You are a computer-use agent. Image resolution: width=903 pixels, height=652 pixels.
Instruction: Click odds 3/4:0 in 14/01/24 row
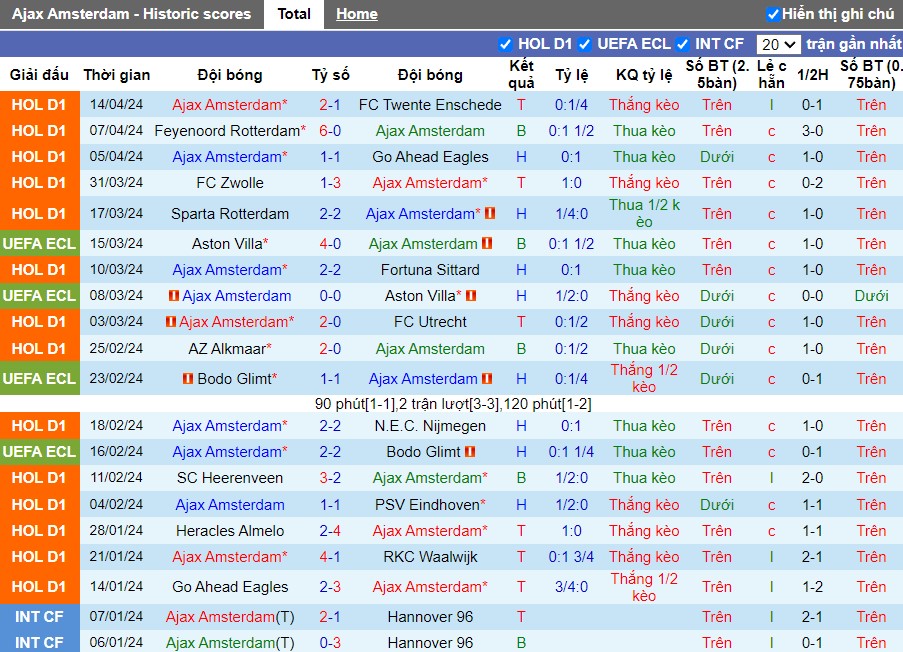click(x=571, y=586)
